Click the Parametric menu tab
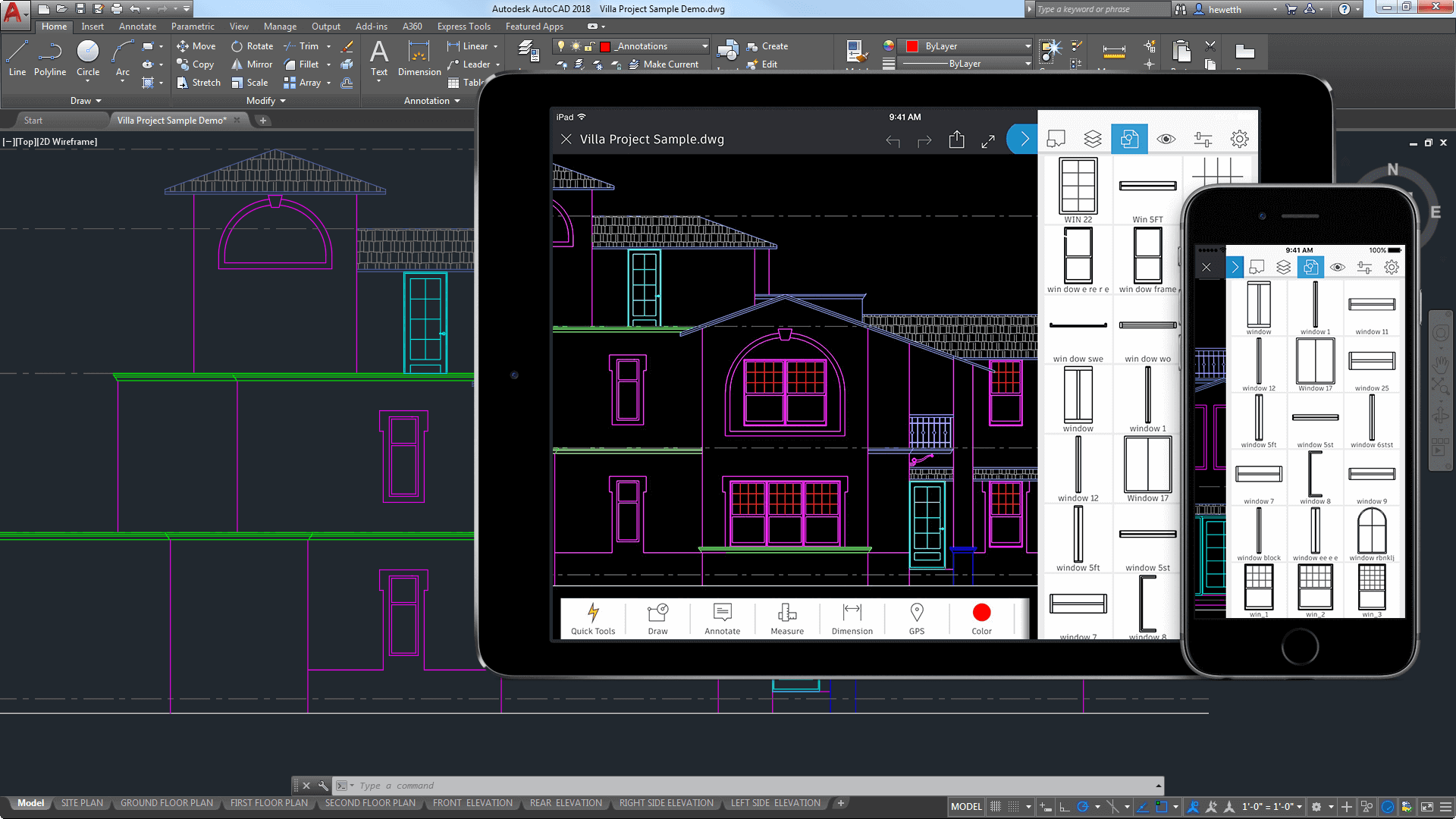The width and height of the screenshot is (1456, 819). 192,26
